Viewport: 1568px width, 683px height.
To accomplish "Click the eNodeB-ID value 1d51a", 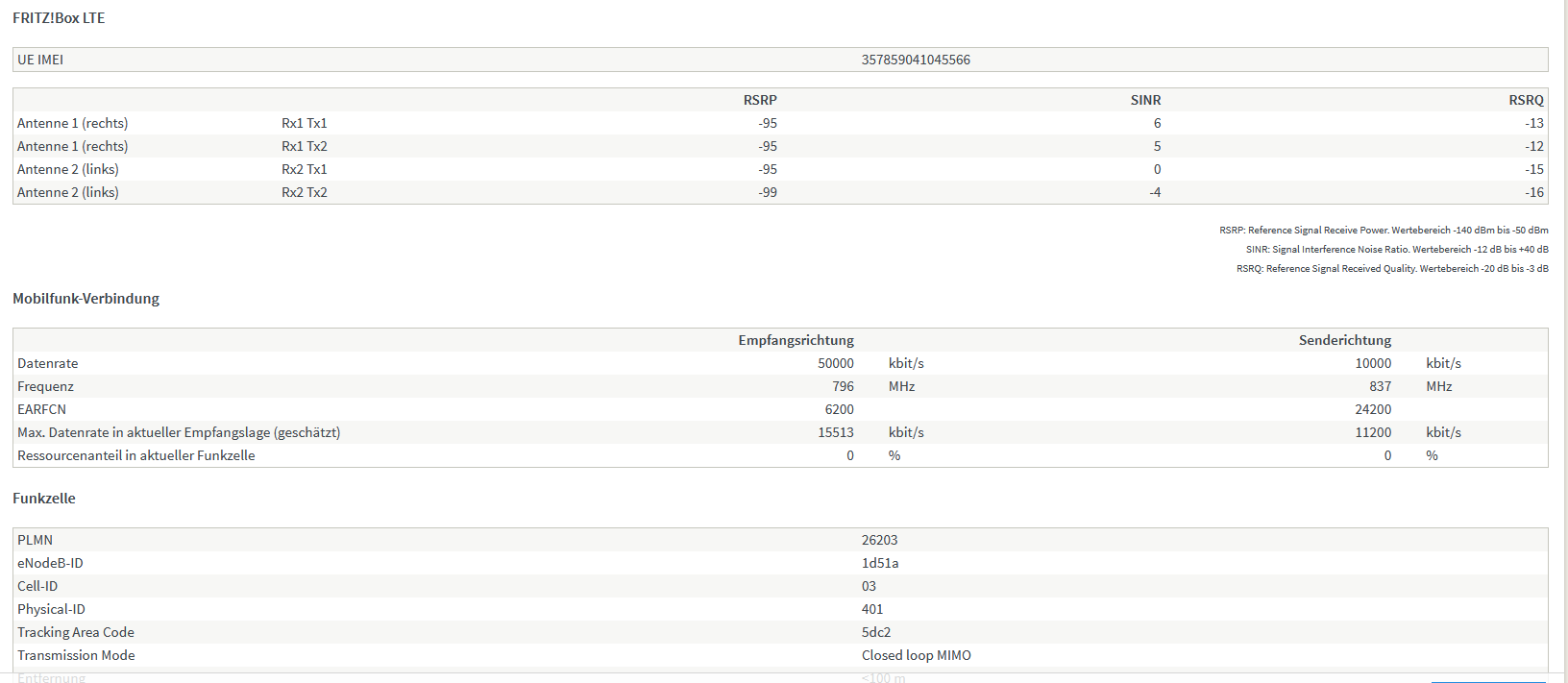I will pyautogui.click(x=879, y=563).
